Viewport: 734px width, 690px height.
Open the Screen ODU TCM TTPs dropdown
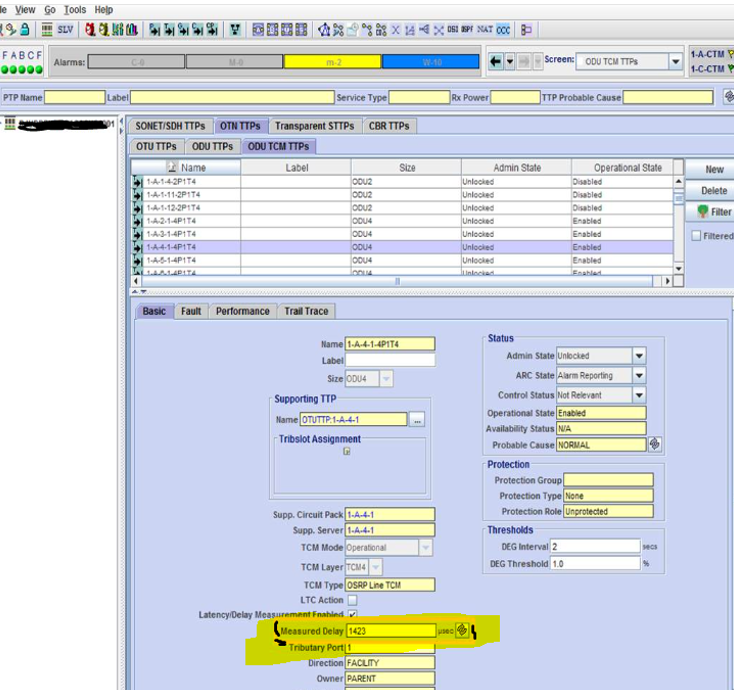675,61
